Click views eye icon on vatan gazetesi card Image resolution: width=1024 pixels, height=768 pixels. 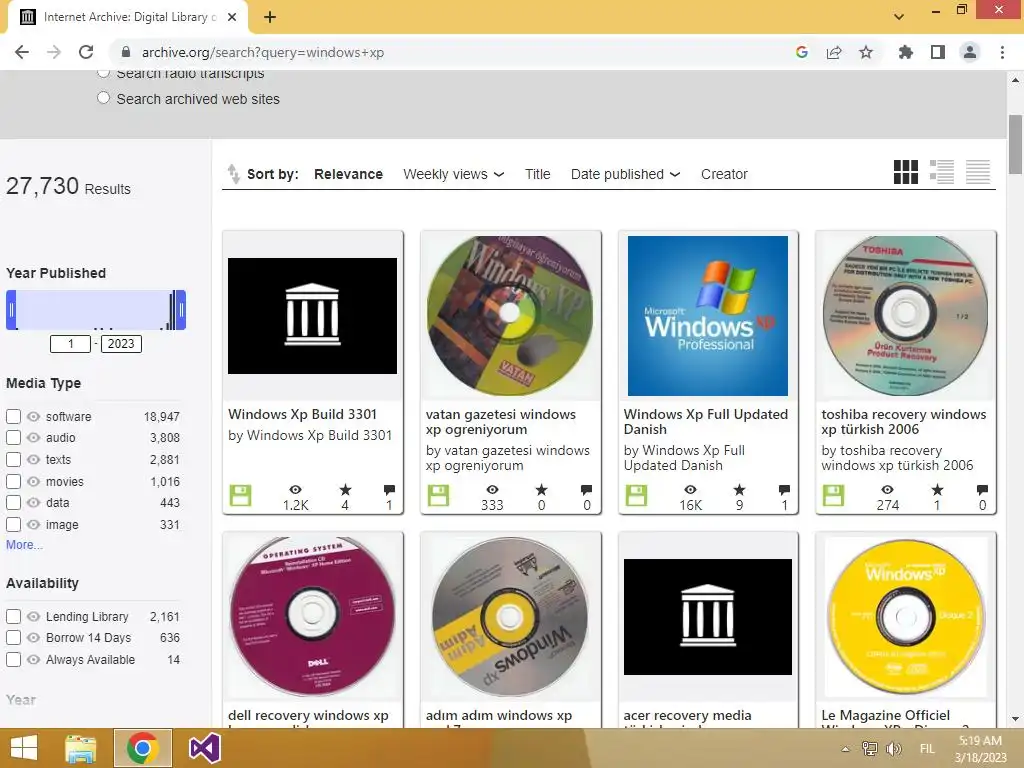tap(492, 490)
